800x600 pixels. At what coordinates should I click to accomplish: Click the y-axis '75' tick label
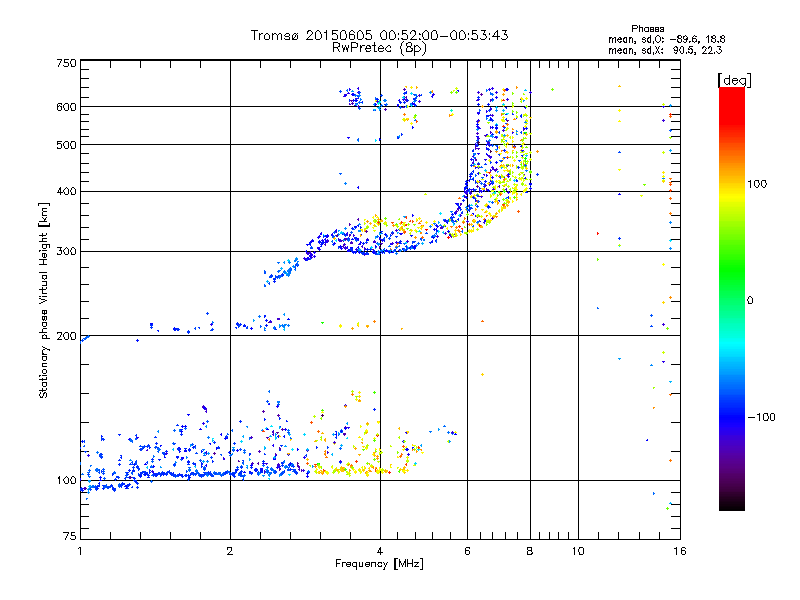point(70,536)
